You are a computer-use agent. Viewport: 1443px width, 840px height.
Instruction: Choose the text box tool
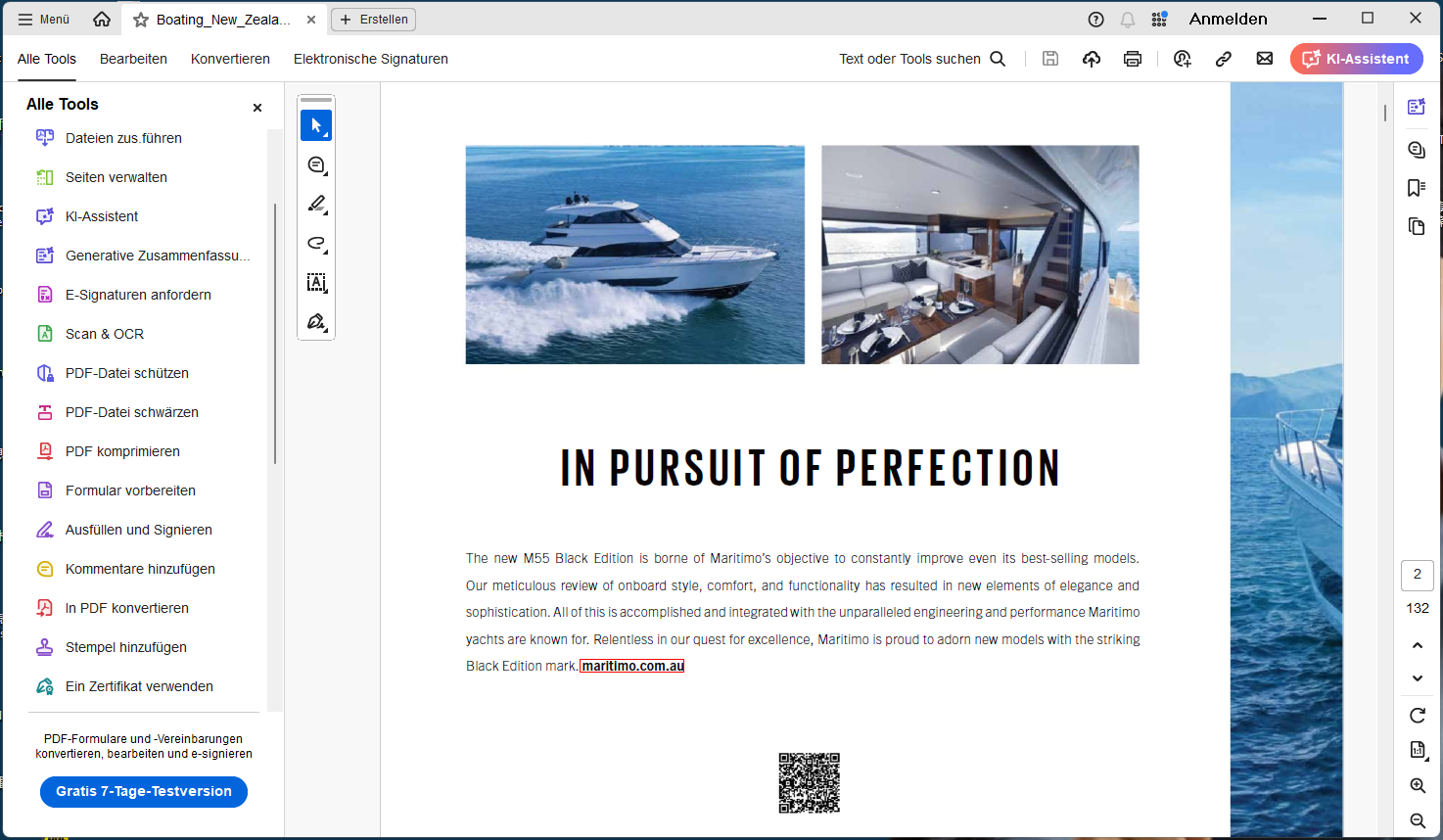316,282
